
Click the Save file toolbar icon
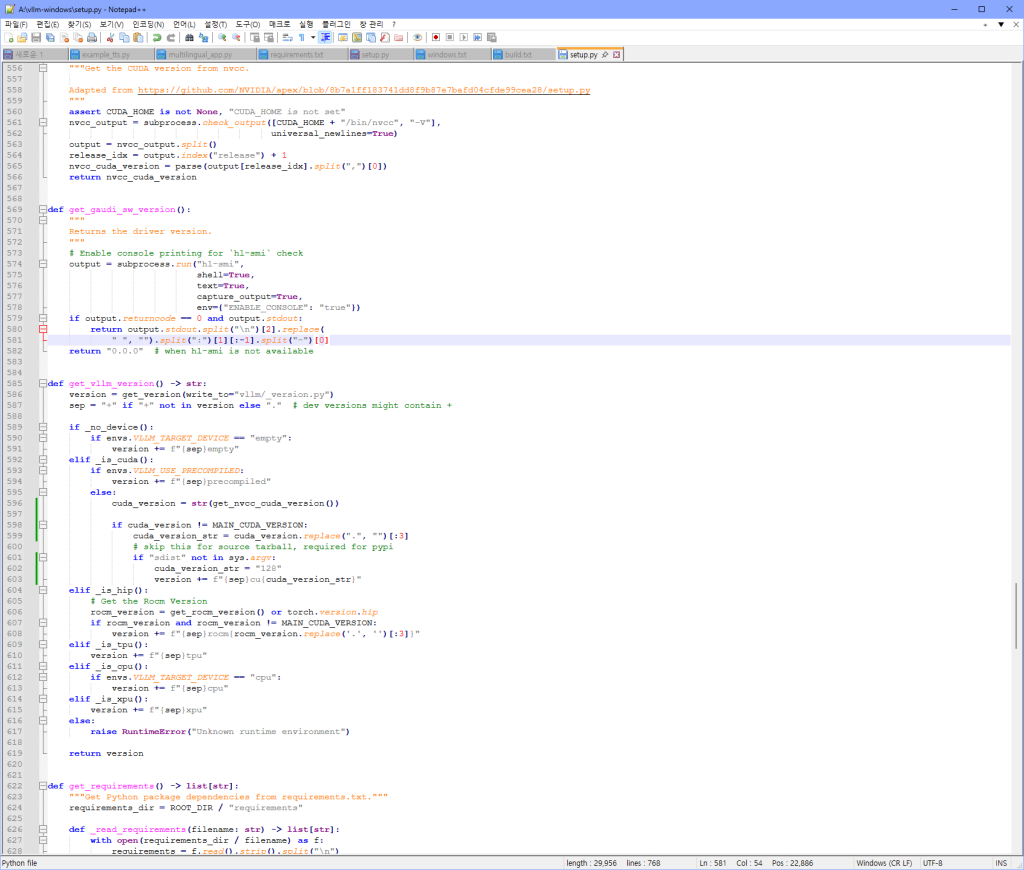click(x=36, y=38)
